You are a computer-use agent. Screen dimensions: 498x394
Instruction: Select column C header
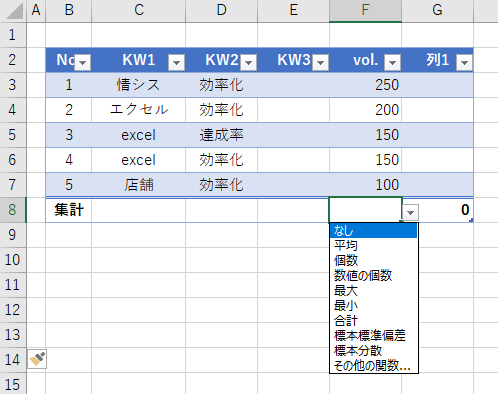(139, 11)
